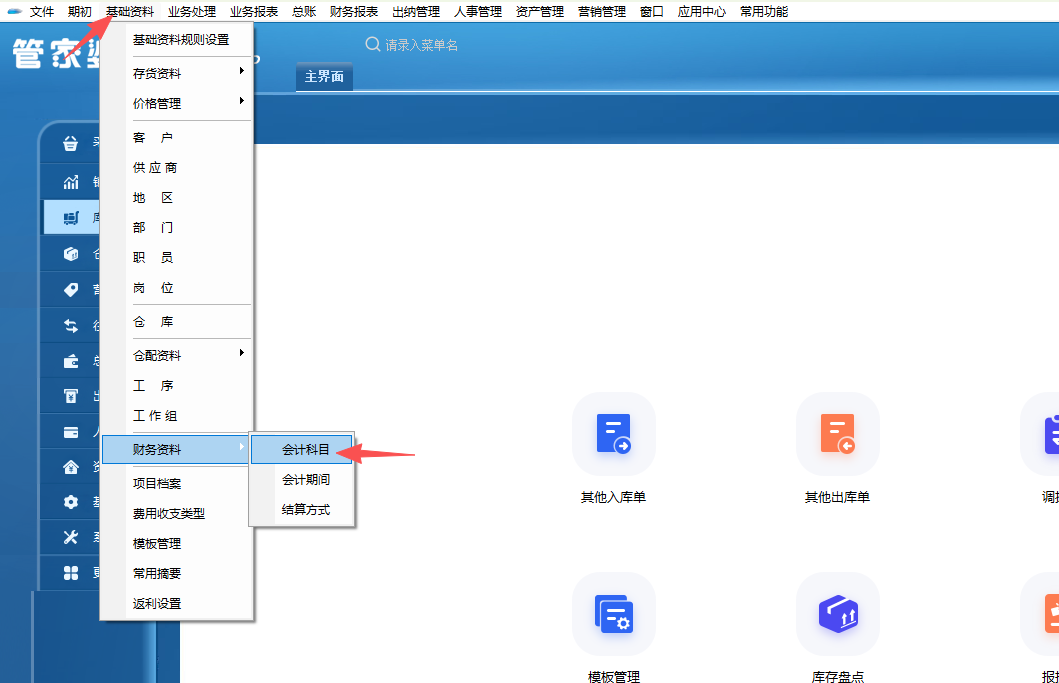The image size is (1059, 683).
Task: Select 结算方式 from the submenu
Action: (305, 510)
